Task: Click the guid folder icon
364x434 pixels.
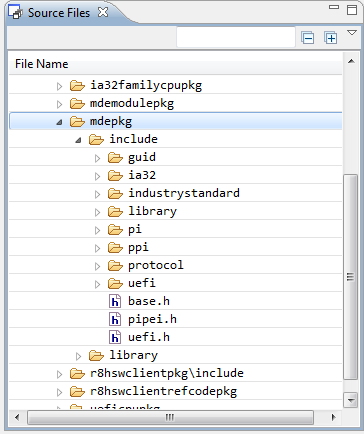Action: [115, 158]
